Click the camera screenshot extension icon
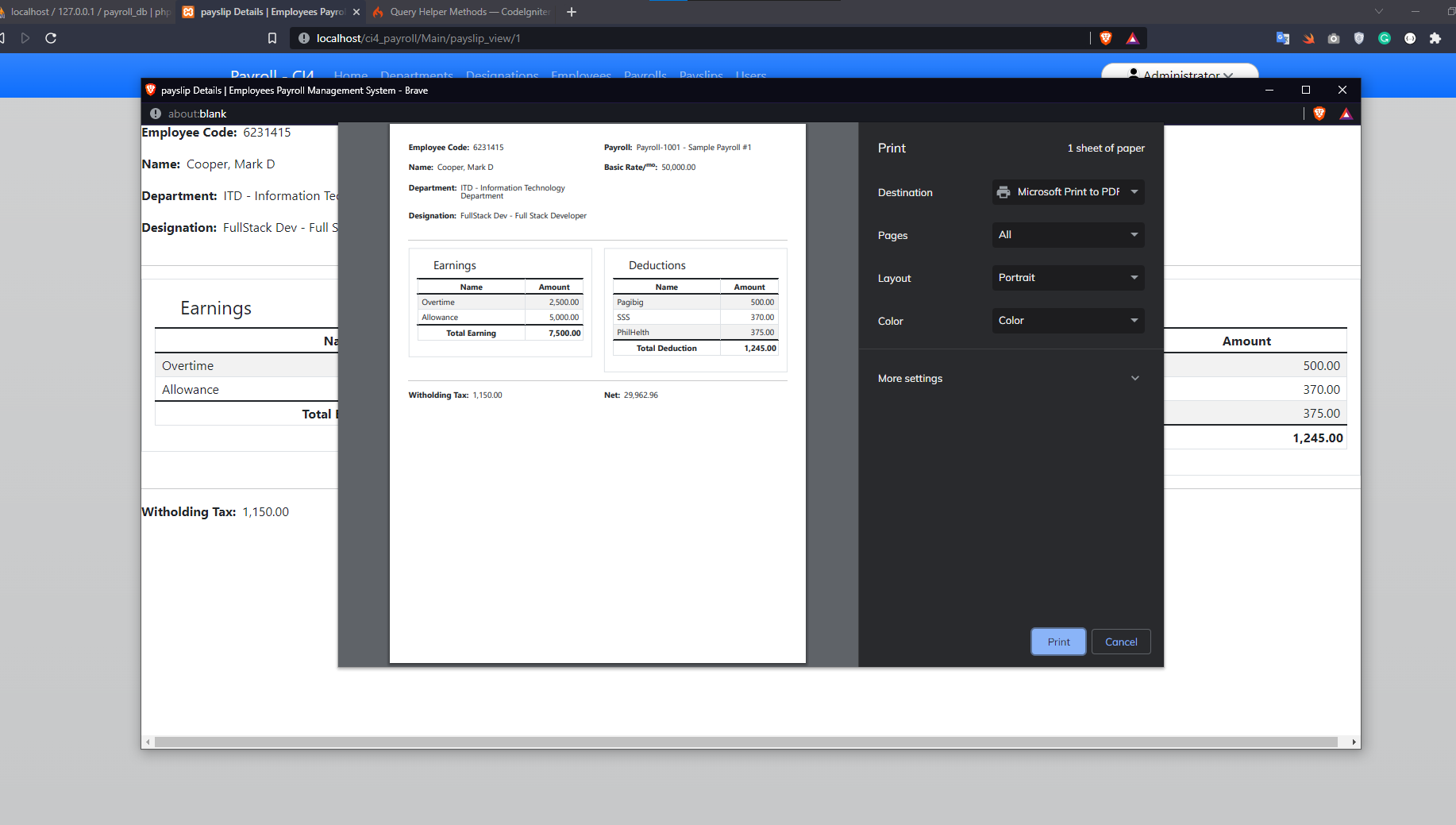The height and width of the screenshot is (825, 1456). [1334, 38]
